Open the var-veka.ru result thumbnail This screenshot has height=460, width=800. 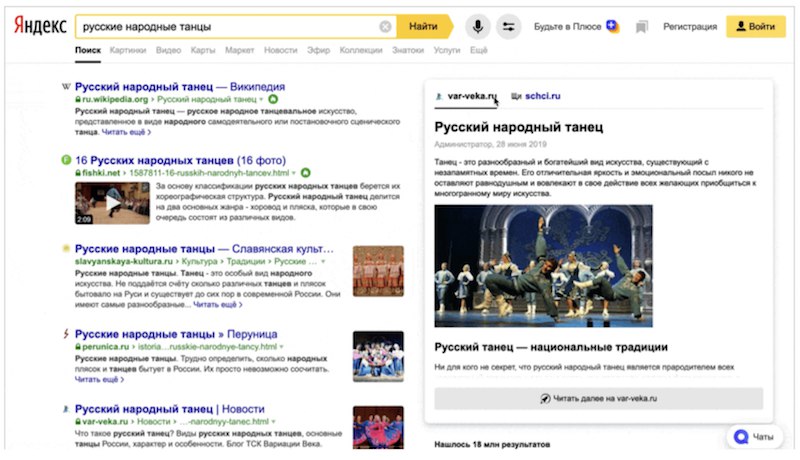point(378,427)
